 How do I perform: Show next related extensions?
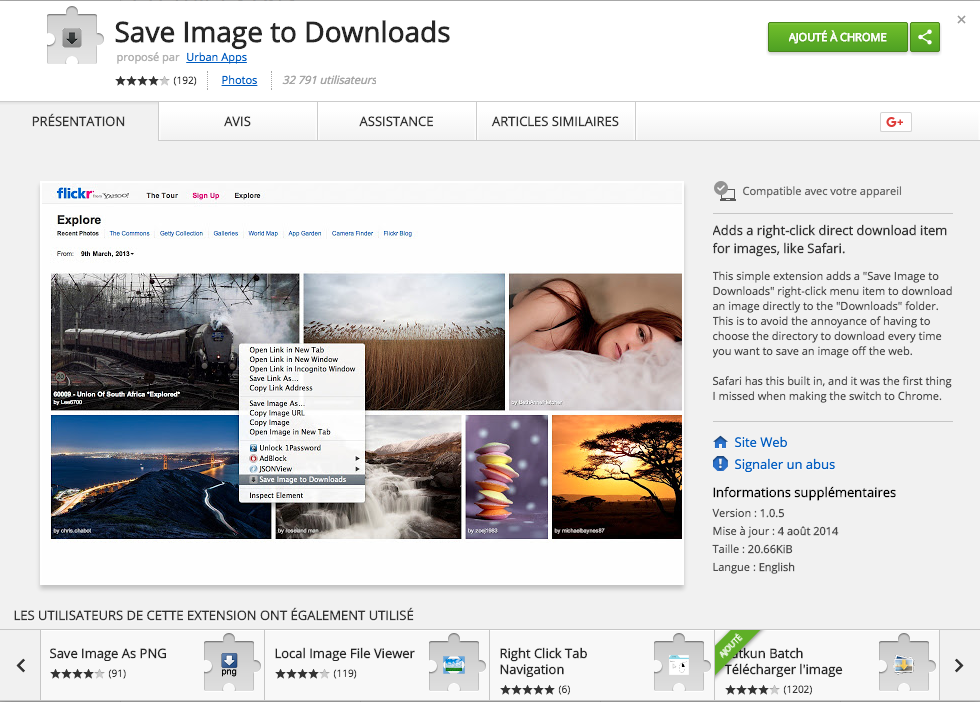coord(959,665)
